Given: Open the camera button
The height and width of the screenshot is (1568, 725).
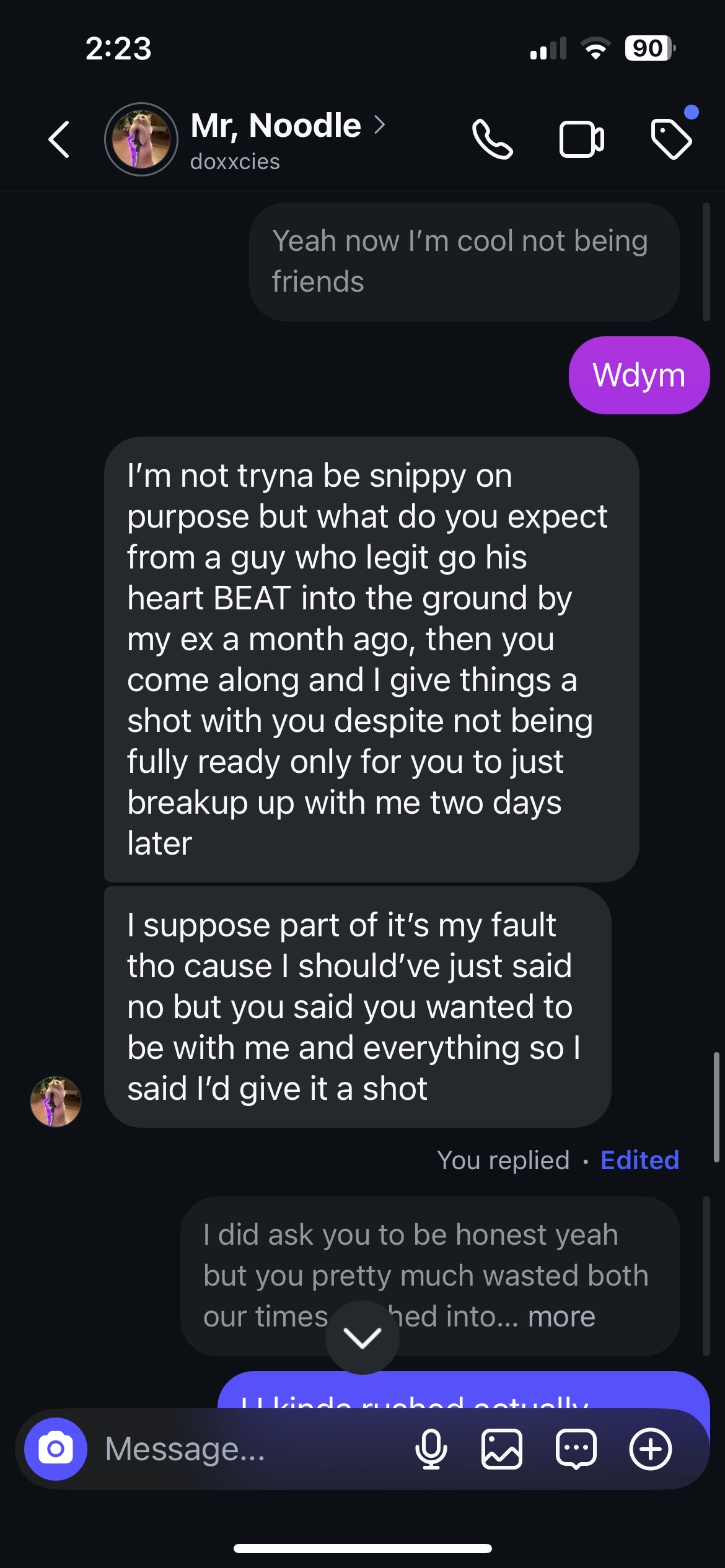Looking at the screenshot, I should click(56, 1449).
